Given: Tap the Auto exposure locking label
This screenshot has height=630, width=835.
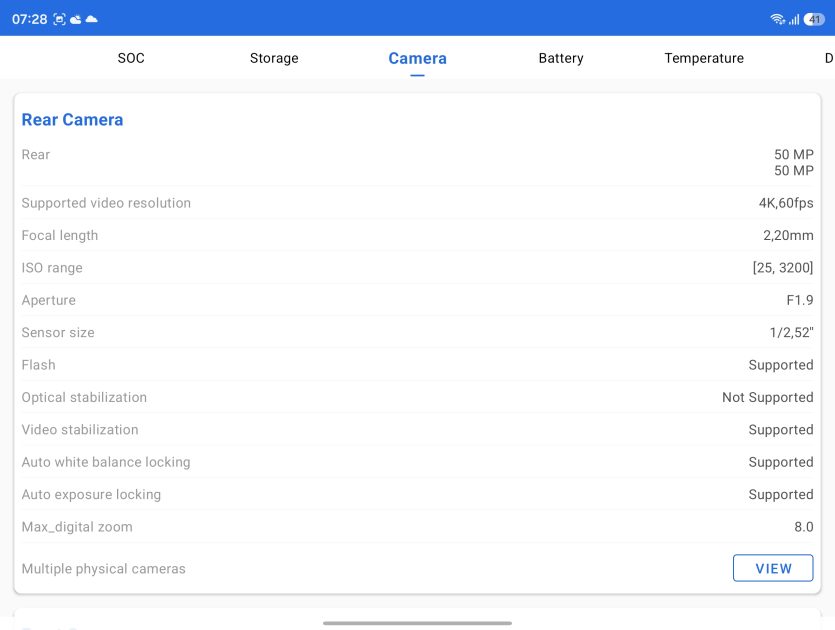Looking at the screenshot, I should pyautogui.click(x=91, y=495).
